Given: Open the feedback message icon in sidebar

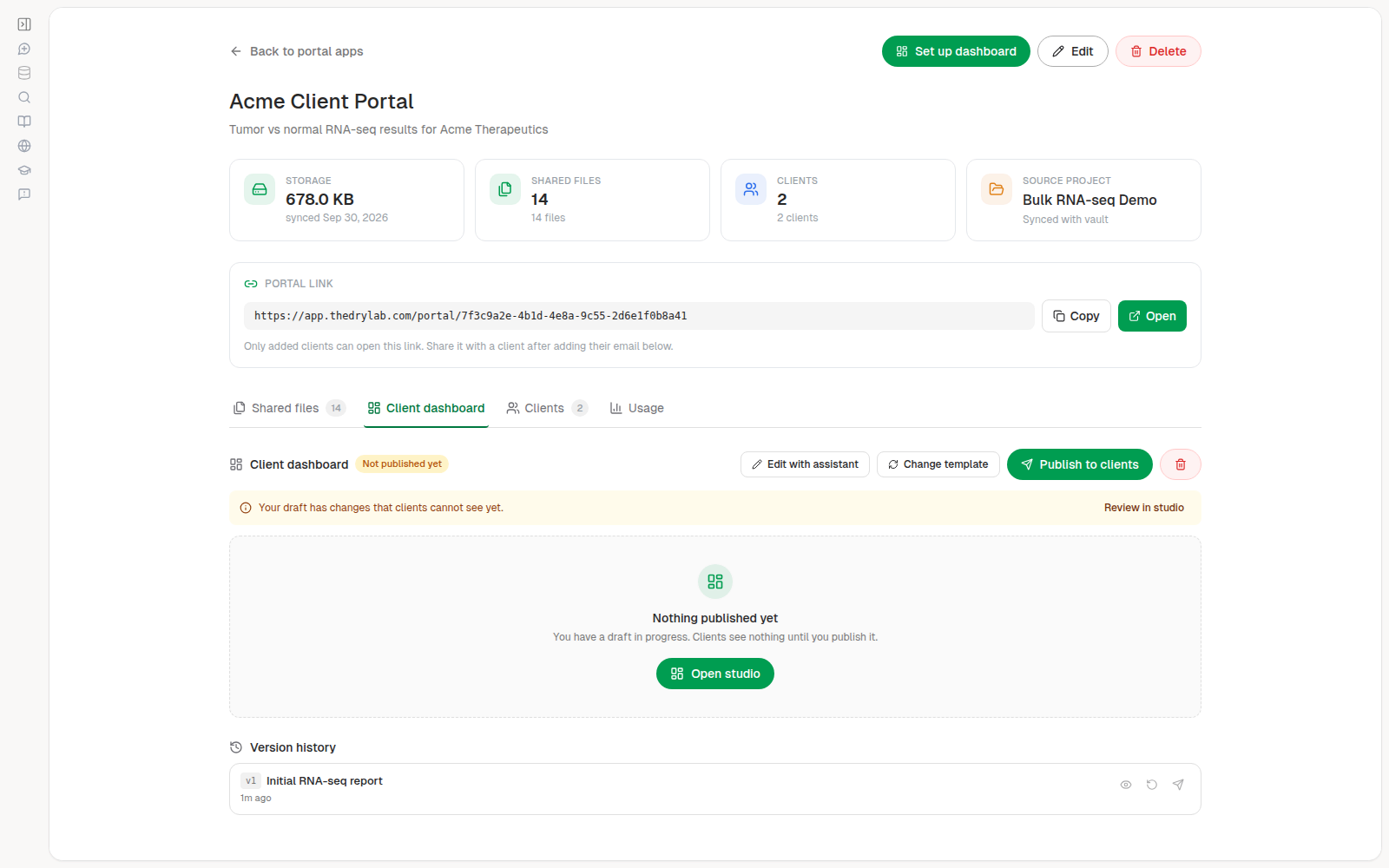Looking at the screenshot, I should click(24, 194).
